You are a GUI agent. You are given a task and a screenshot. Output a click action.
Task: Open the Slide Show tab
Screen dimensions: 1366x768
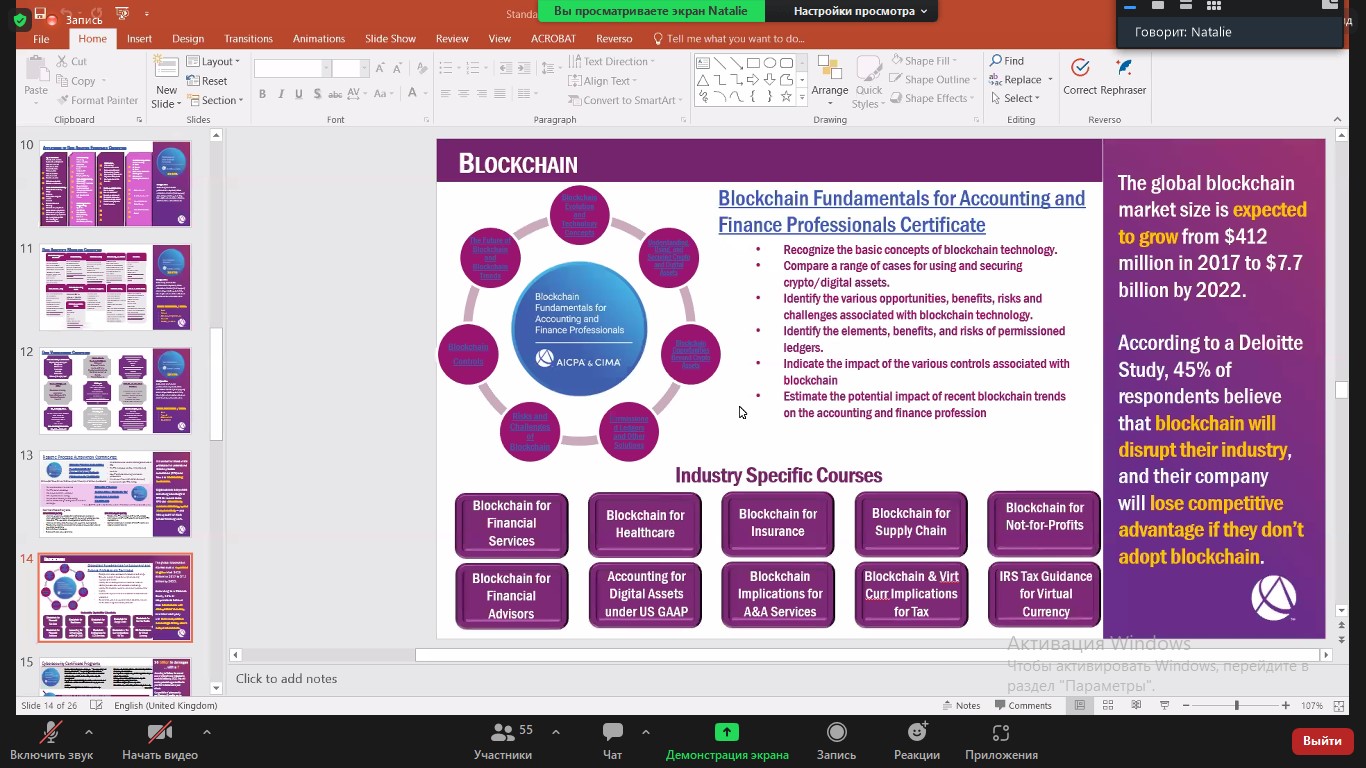click(x=390, y=39)
